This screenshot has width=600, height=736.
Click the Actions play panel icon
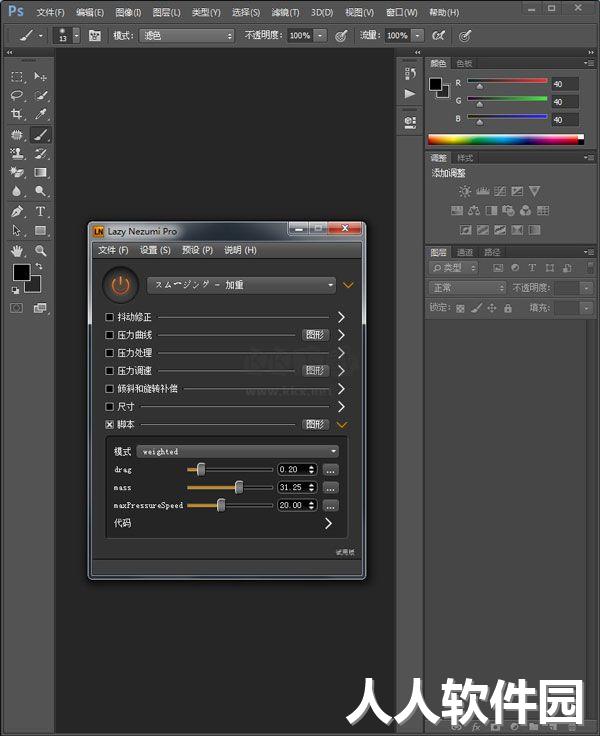[410, 94]
